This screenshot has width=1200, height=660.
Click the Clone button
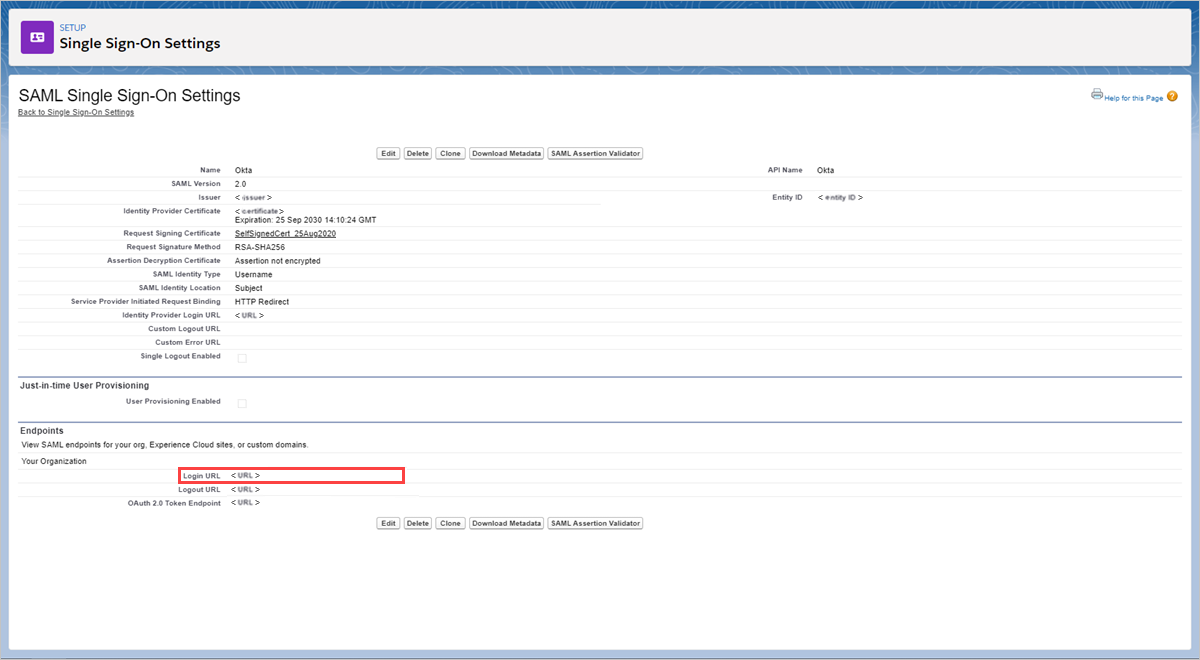[449, 153]
